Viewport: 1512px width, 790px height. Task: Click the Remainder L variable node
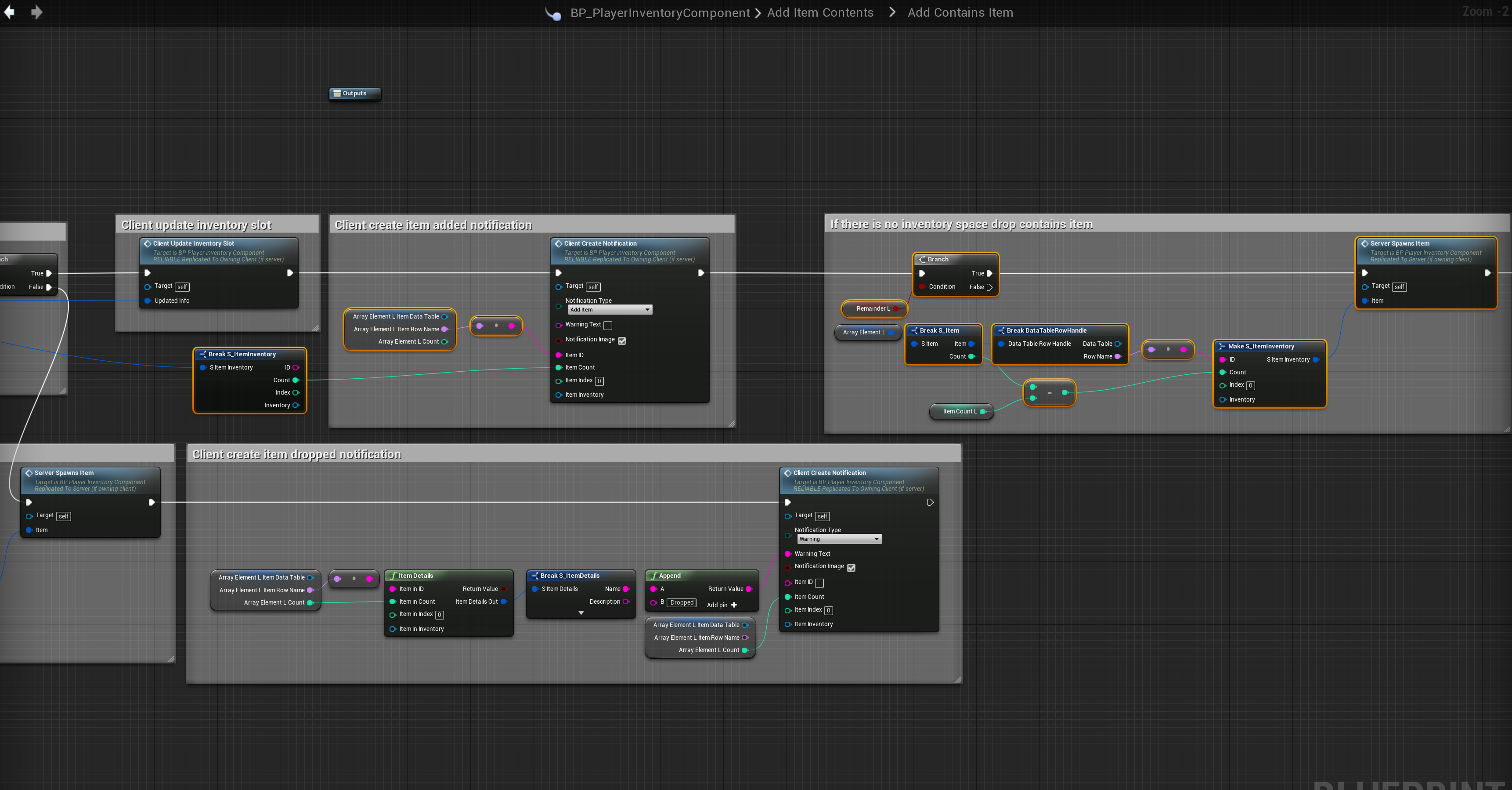click(873, 308)
